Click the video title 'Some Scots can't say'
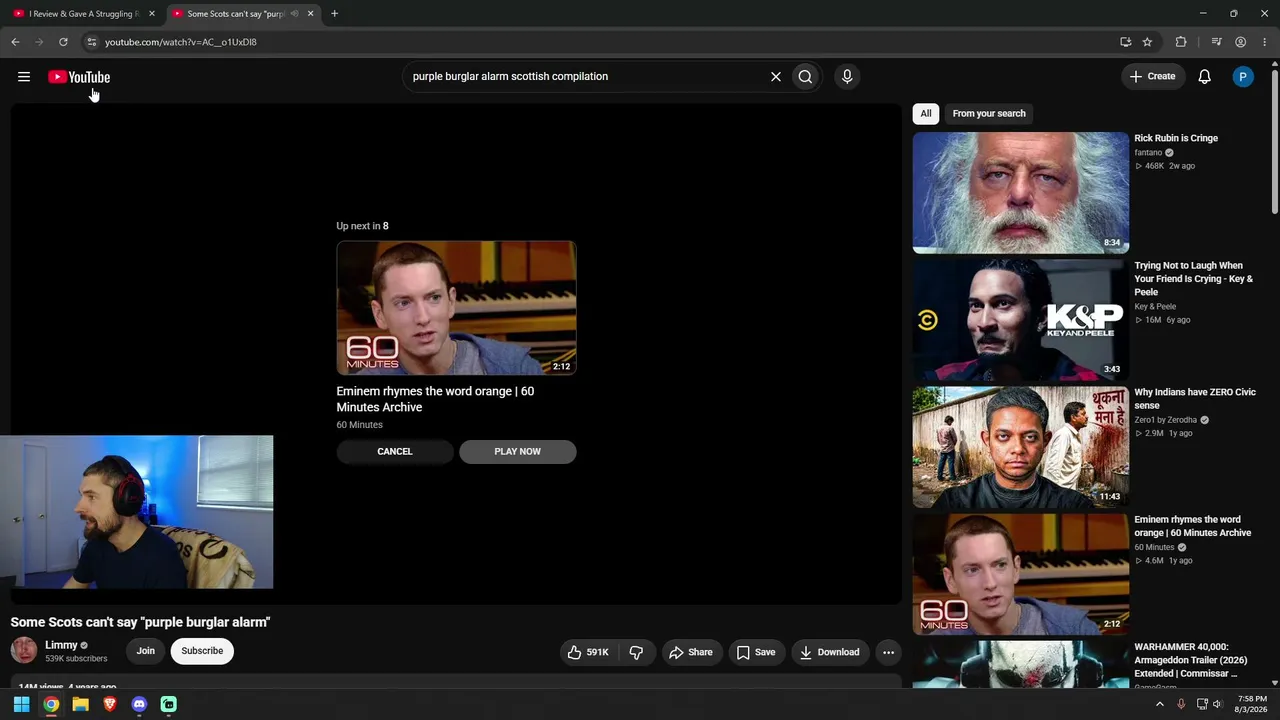Screen dimensions: 1280x720 pos(140,622)
